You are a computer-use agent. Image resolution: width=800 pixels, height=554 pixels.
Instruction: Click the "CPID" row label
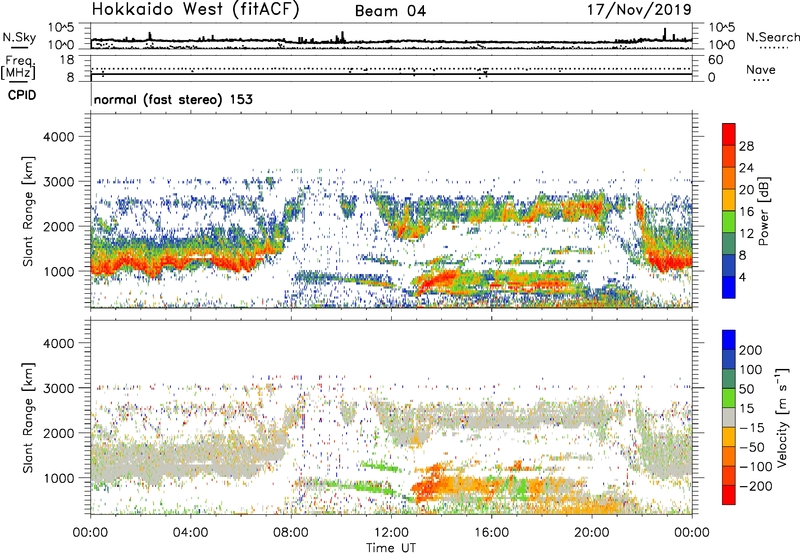(22, 95)
